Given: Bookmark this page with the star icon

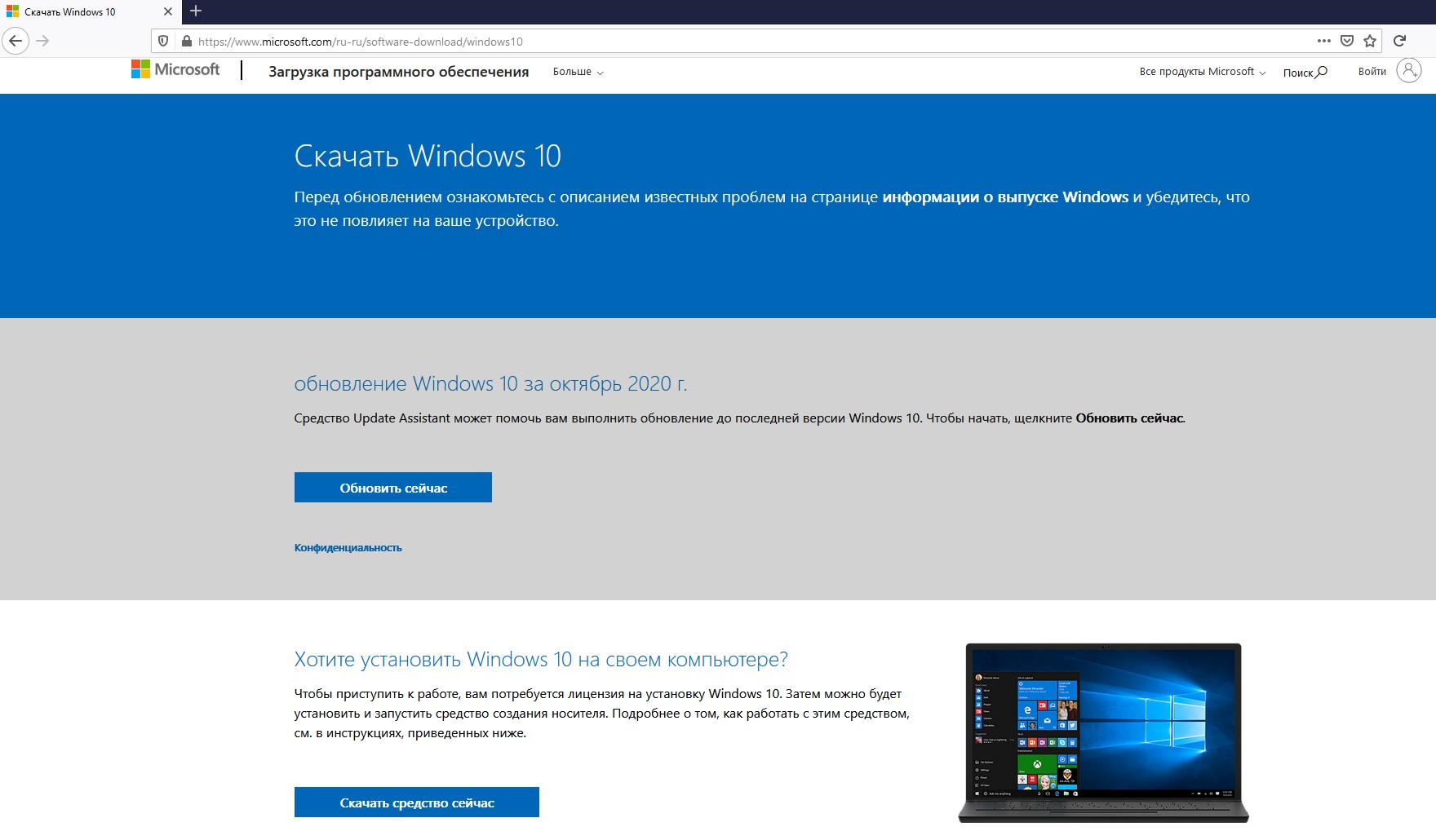Looking at the screenshot, I should pos(1370,41).
